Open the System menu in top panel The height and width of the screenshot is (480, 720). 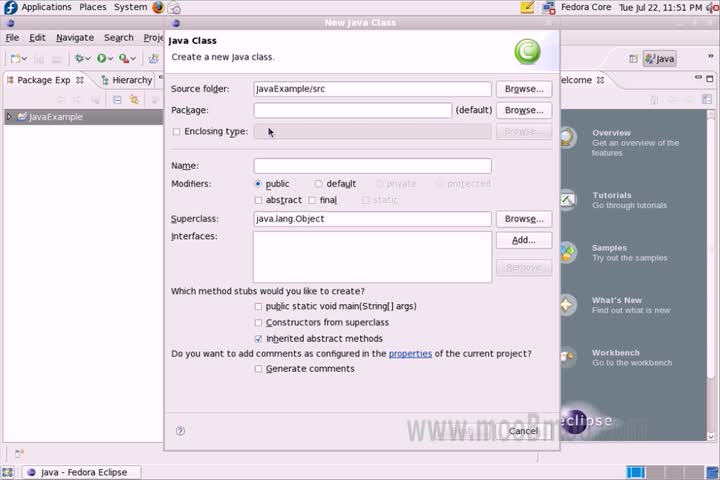(x=130, y=7)
